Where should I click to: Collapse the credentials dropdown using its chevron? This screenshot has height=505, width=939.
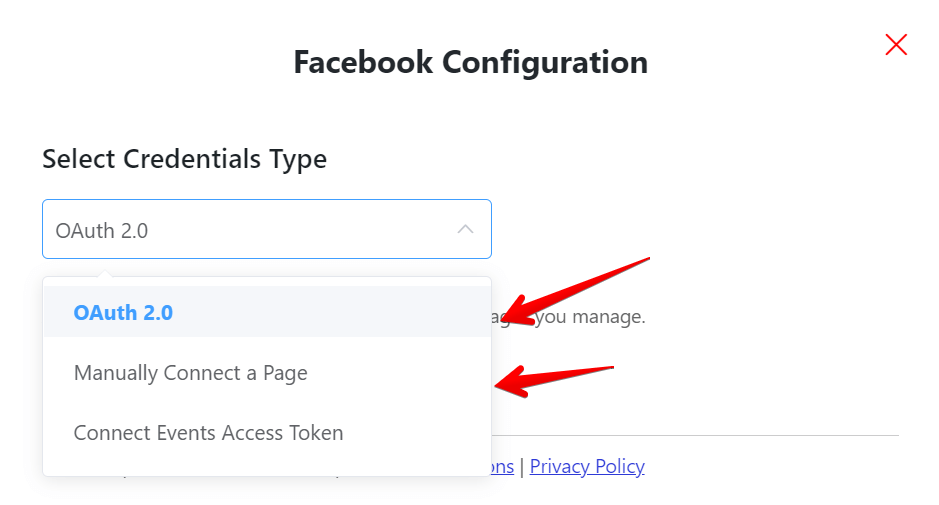click(x=465, y=229)
